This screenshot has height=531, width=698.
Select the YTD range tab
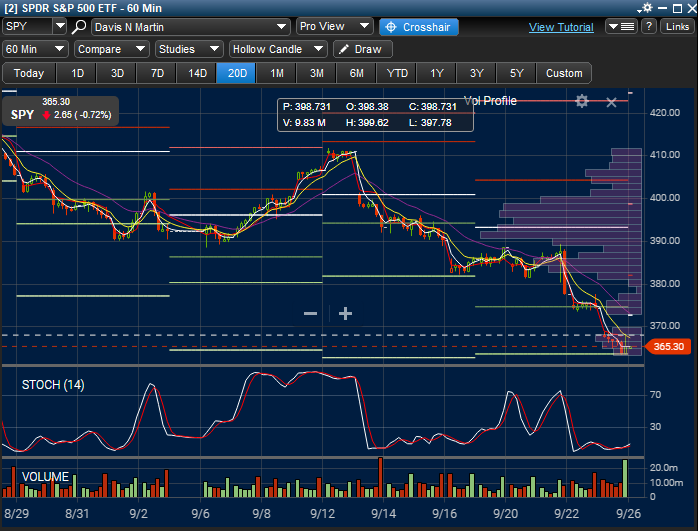397,73
